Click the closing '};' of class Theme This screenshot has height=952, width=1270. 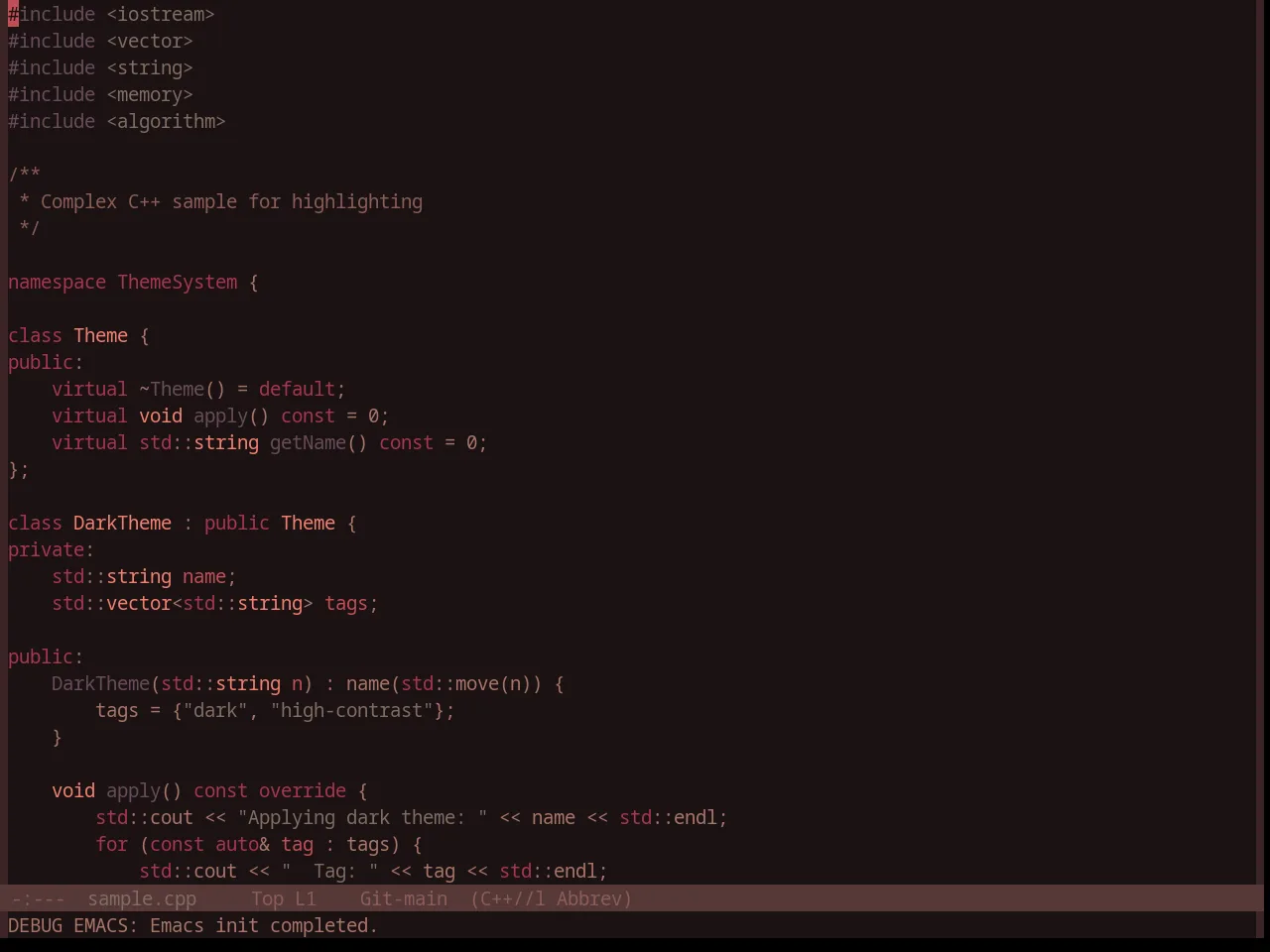point(19,469)
